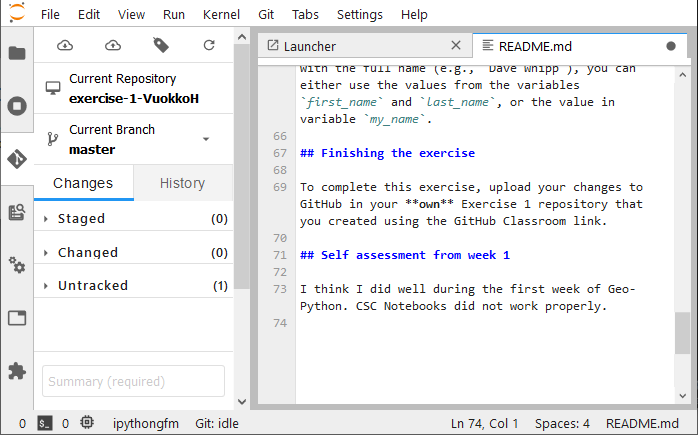The image size is (698, 435).
Task: Click the Untracked count (1)
Action: point(220,286)
